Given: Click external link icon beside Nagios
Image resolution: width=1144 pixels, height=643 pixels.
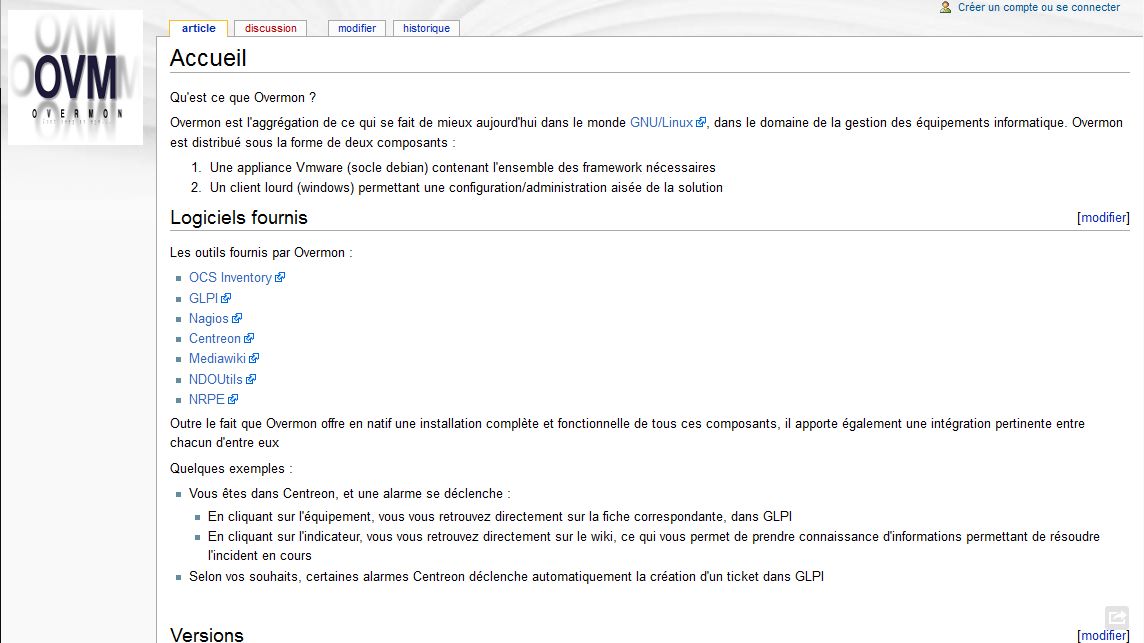Looking at the screenshot, I should click(x=237, y=318).
